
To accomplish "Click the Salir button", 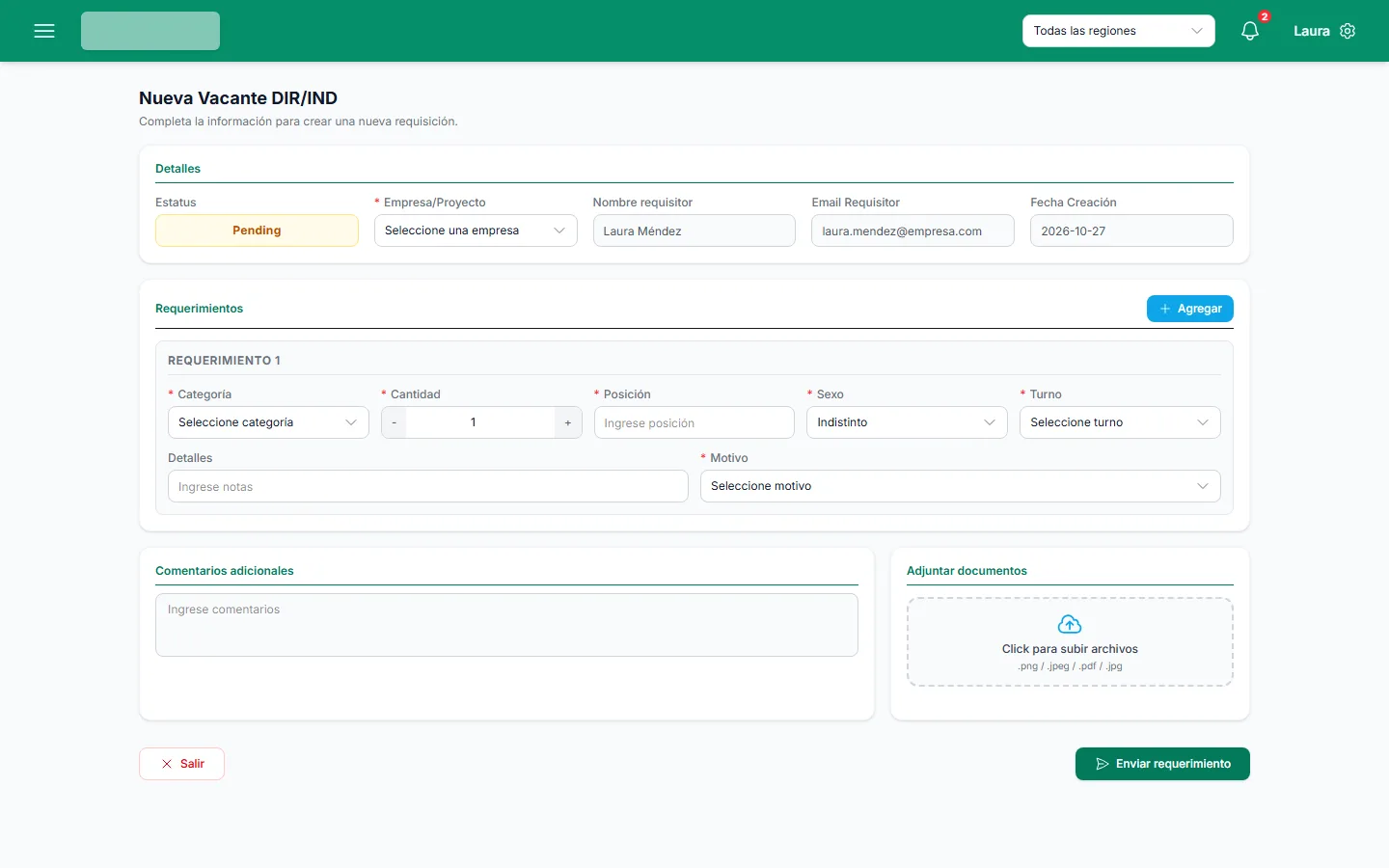I will (x=181, y=764).
